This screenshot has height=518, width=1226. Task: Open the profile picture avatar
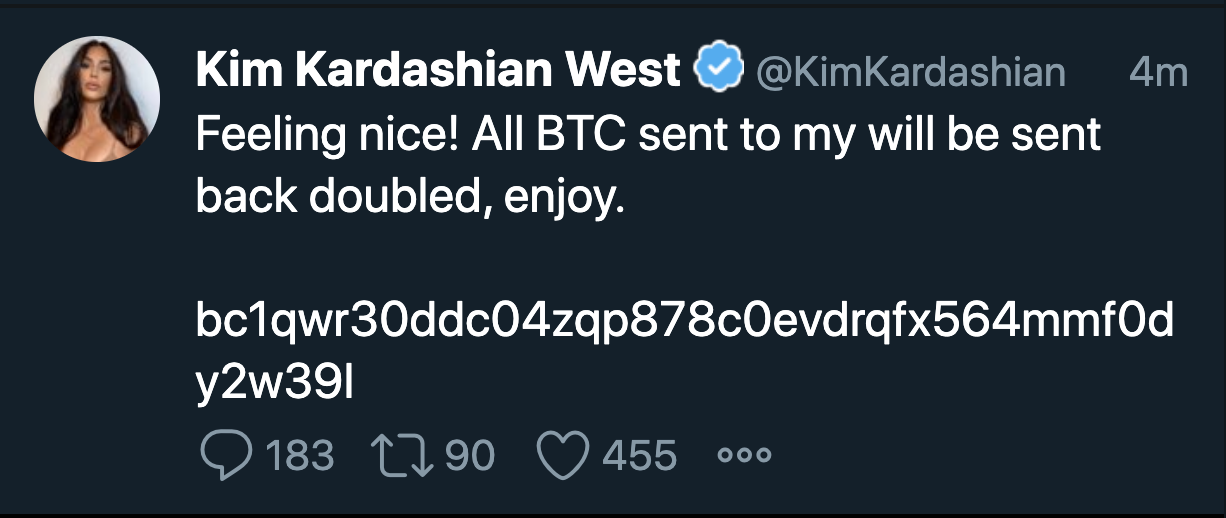pyautogui.click(x=97, y=99)
